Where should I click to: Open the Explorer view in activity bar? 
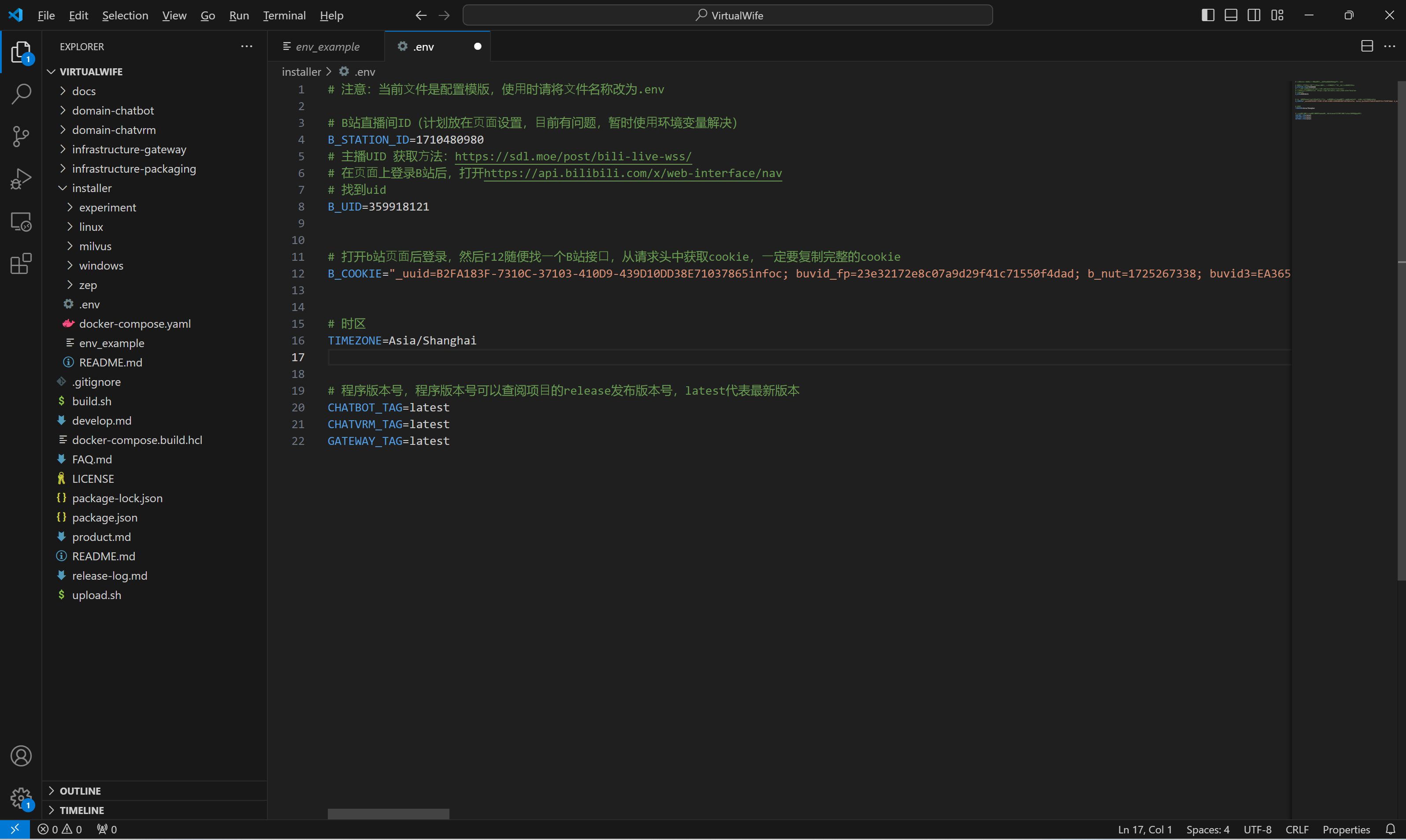tap(21, 52)
